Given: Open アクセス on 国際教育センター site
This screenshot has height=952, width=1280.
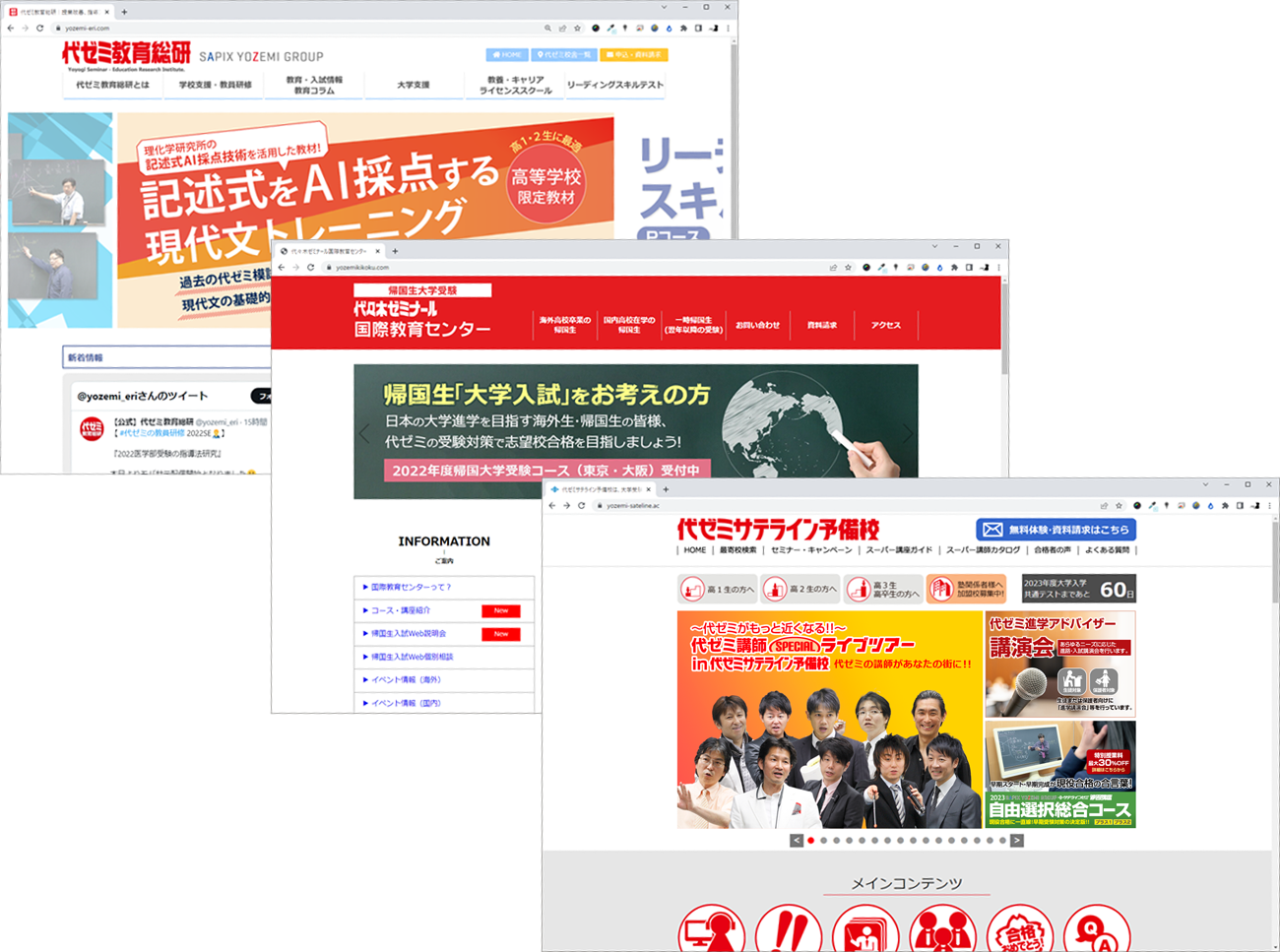Looking at the screenshot, I should 885,325.
